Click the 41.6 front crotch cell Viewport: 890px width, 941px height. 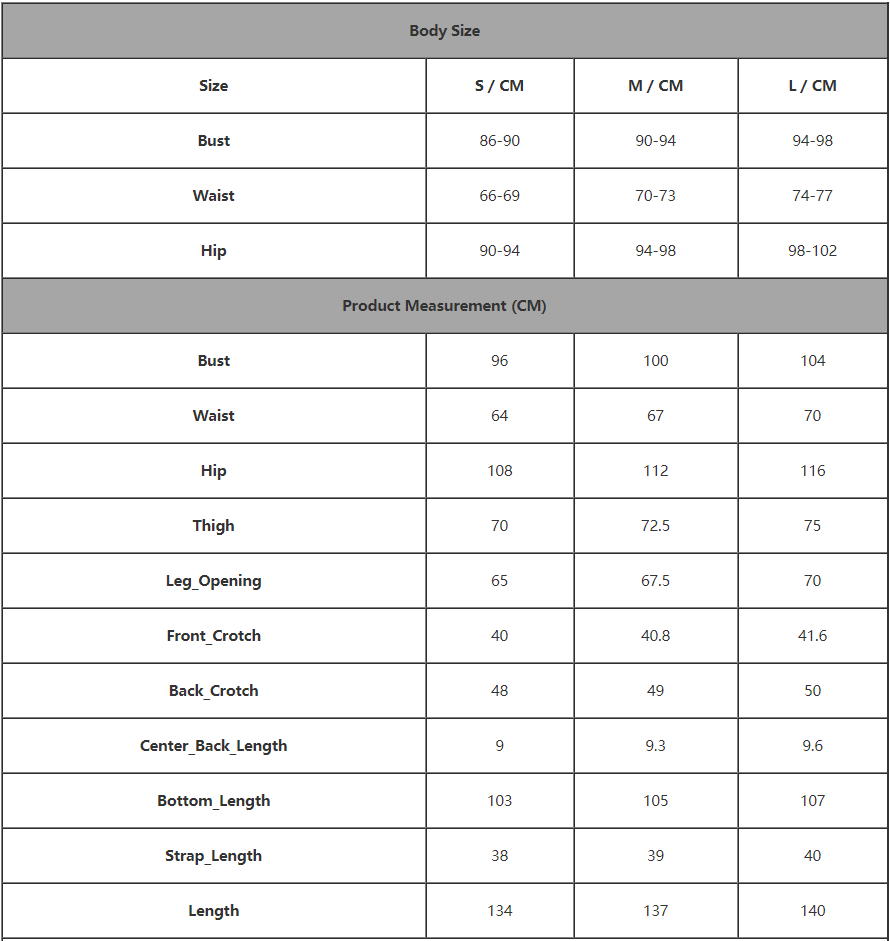coord(812,636)
